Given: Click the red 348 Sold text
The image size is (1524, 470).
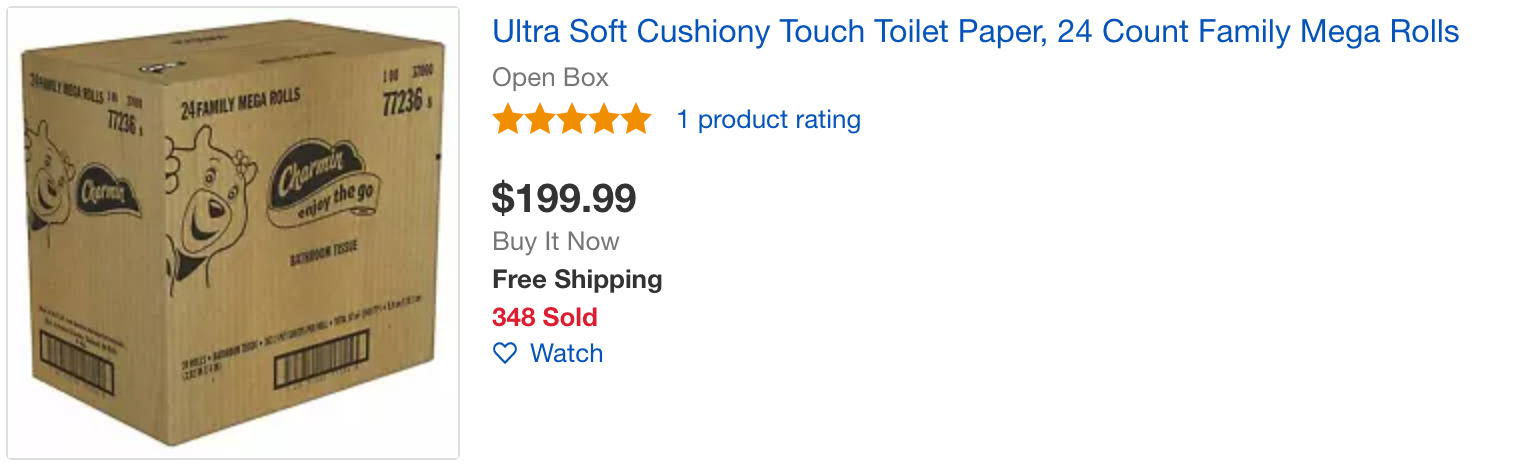Looking at the screenshot, I should point(544,317).
